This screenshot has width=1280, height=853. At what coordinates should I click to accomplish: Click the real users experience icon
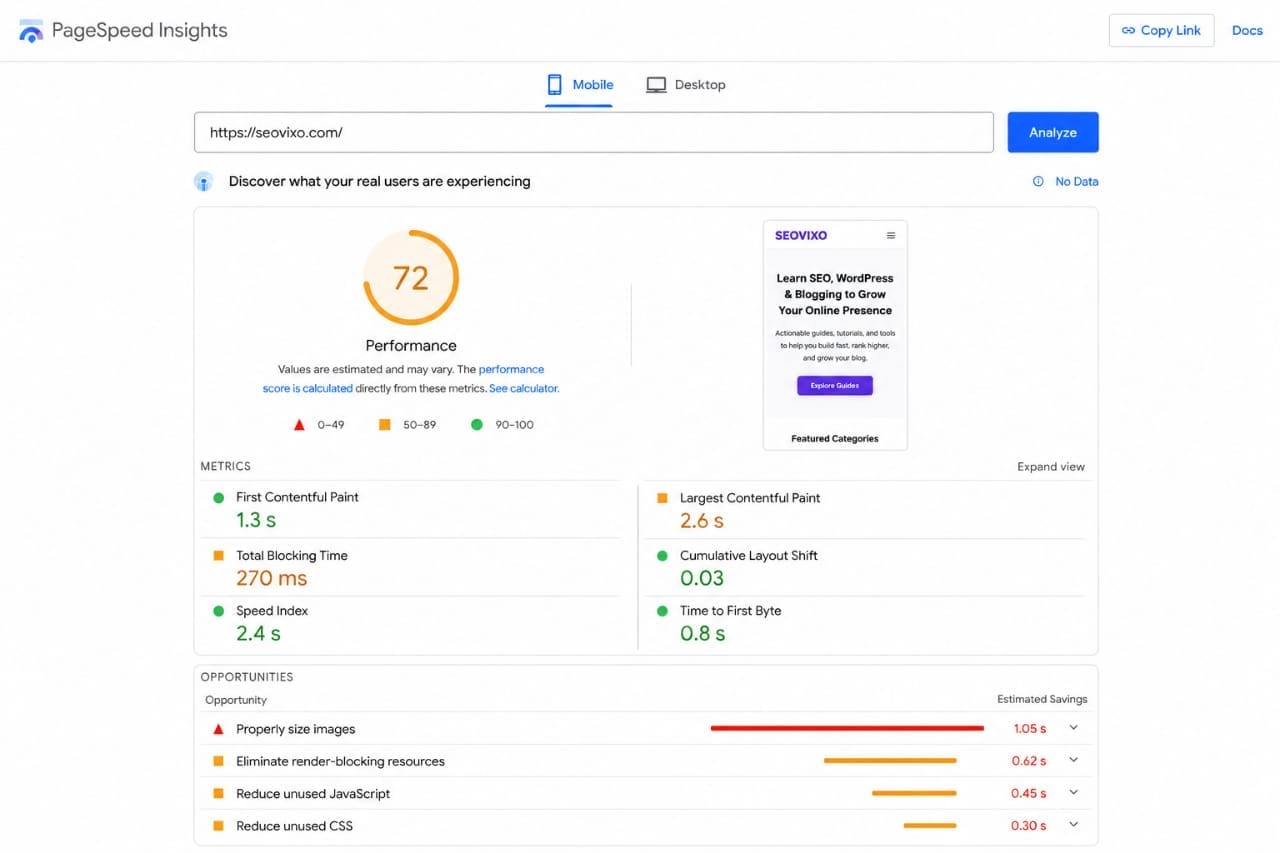tap(204, 182)
